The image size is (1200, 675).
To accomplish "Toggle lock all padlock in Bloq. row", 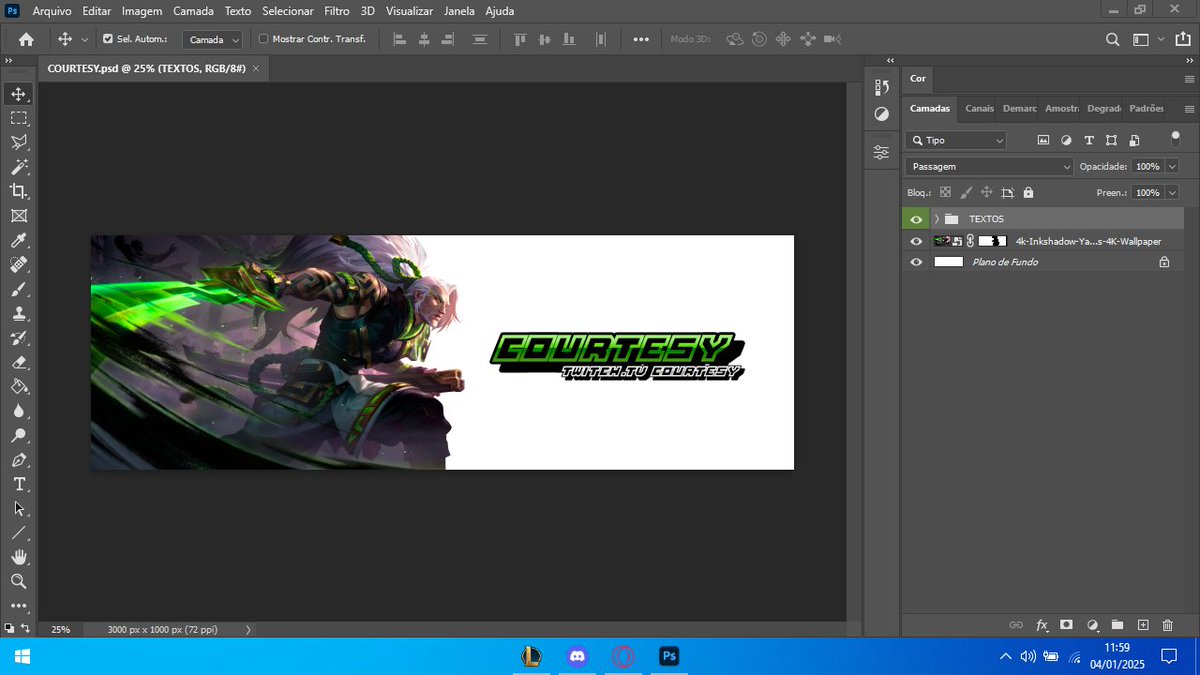I will click(1029, 193).
